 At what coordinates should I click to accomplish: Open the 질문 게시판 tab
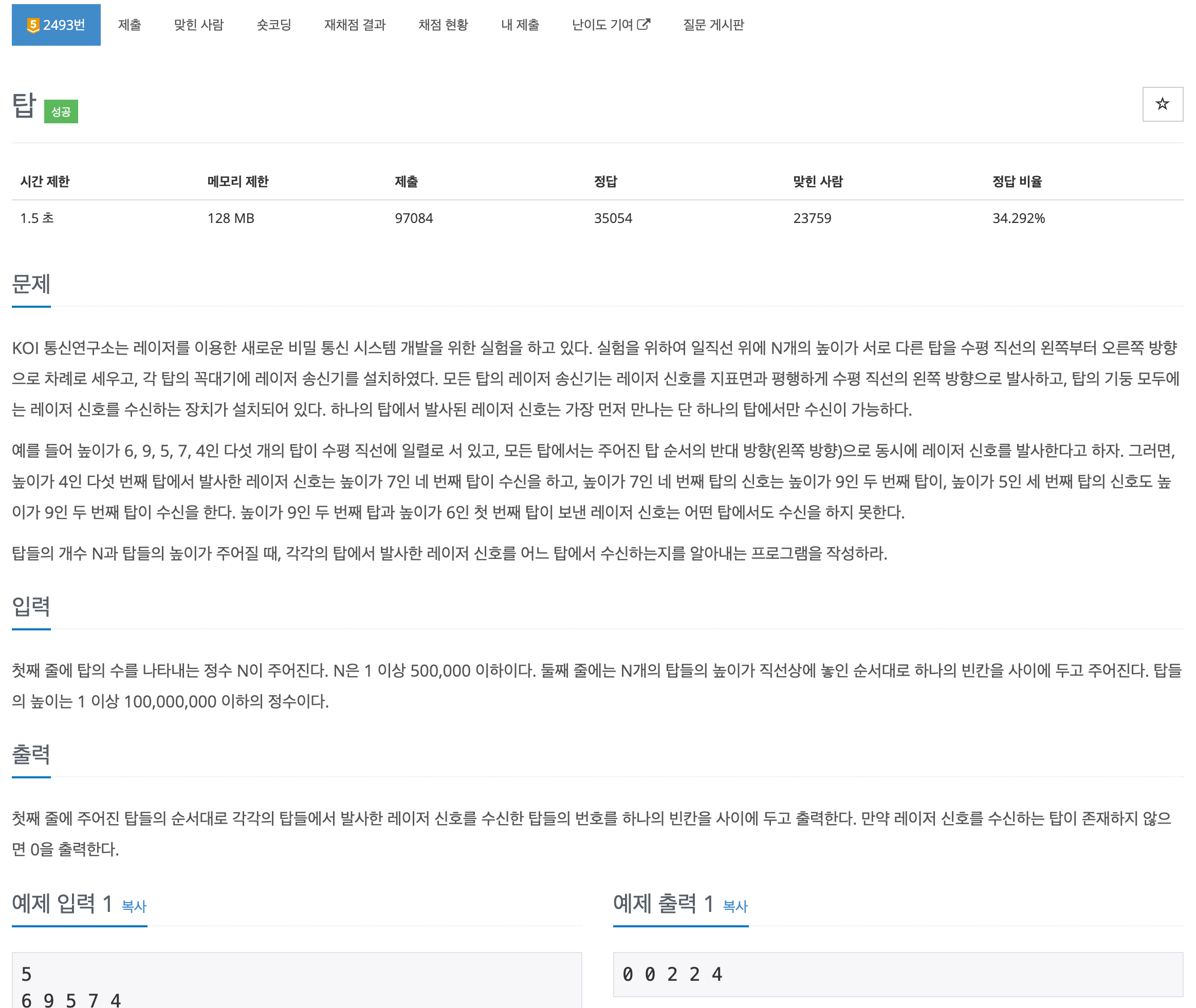pos(713,25)
